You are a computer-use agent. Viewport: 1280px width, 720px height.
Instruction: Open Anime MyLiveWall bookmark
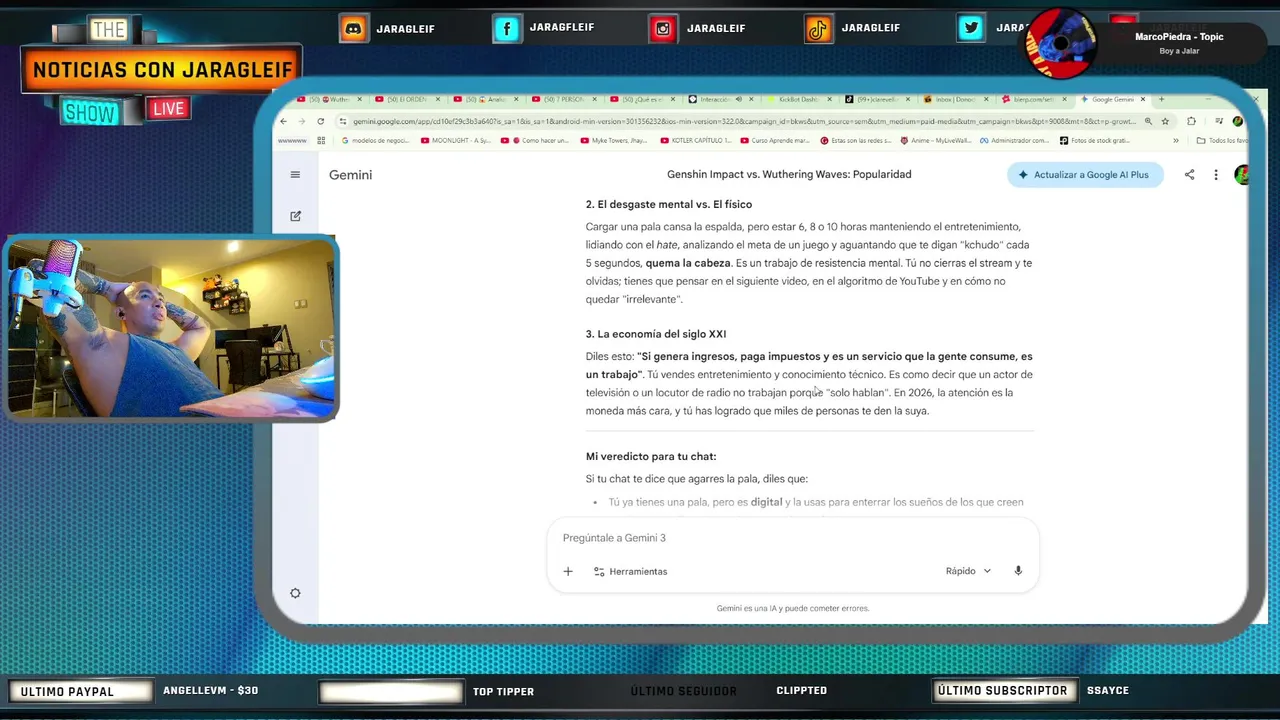click(x=935, y=141)
